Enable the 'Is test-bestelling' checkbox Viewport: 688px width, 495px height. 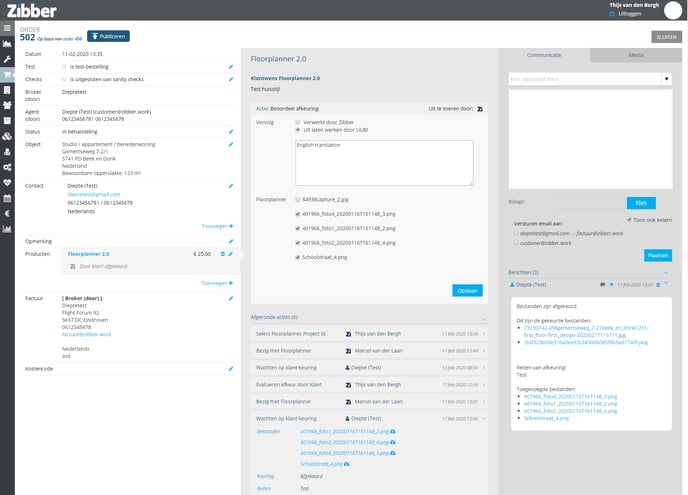coord(65,66)
